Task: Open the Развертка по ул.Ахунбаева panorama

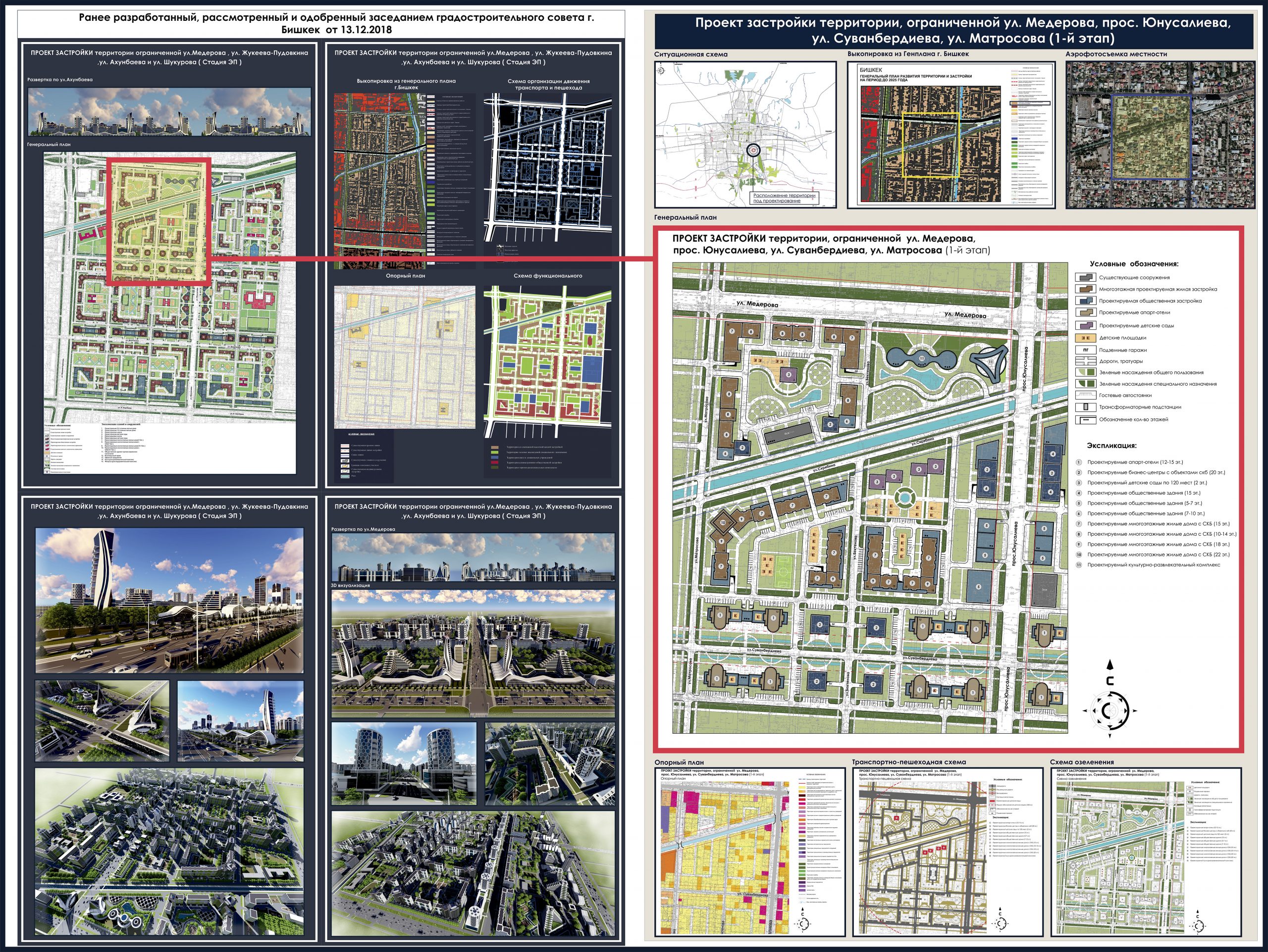Action: pos(169,112)
